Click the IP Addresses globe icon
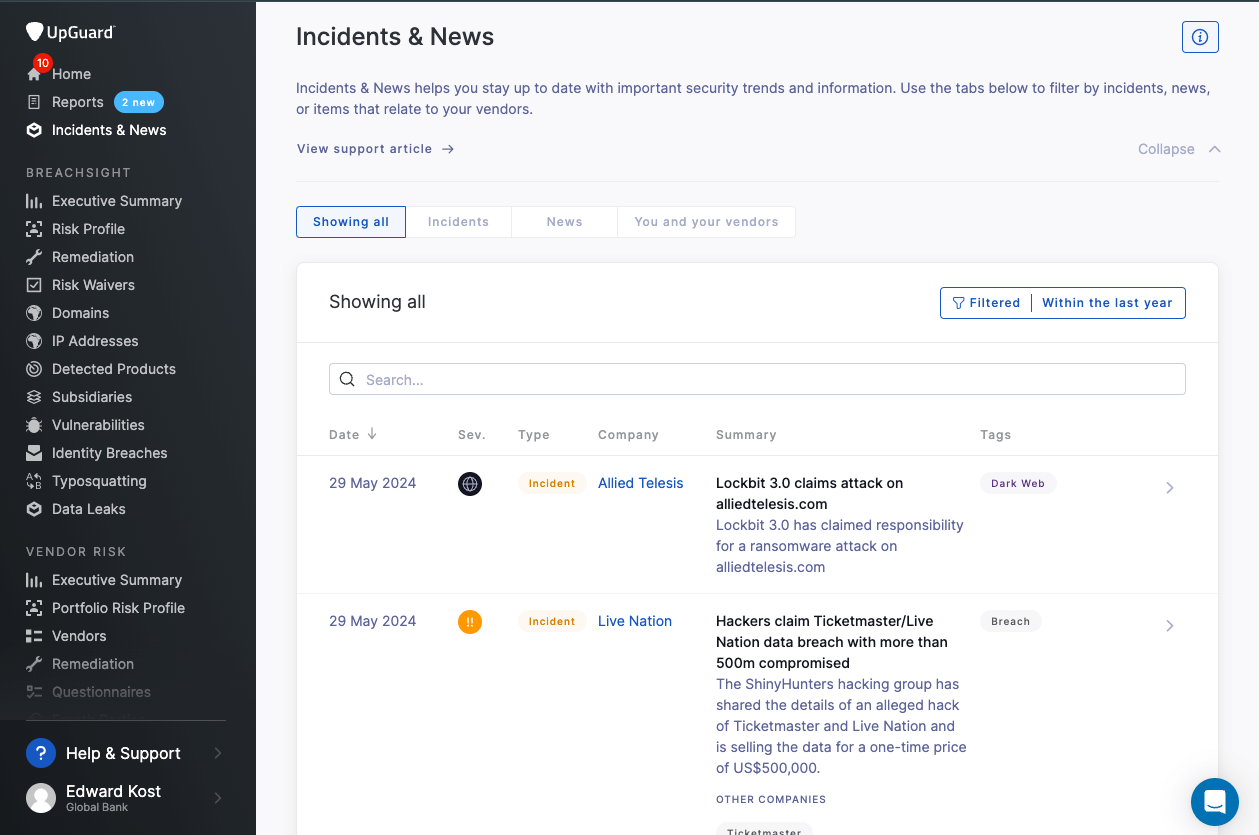The width and height of the screenshot is (1259, 835). click(34, 341)
